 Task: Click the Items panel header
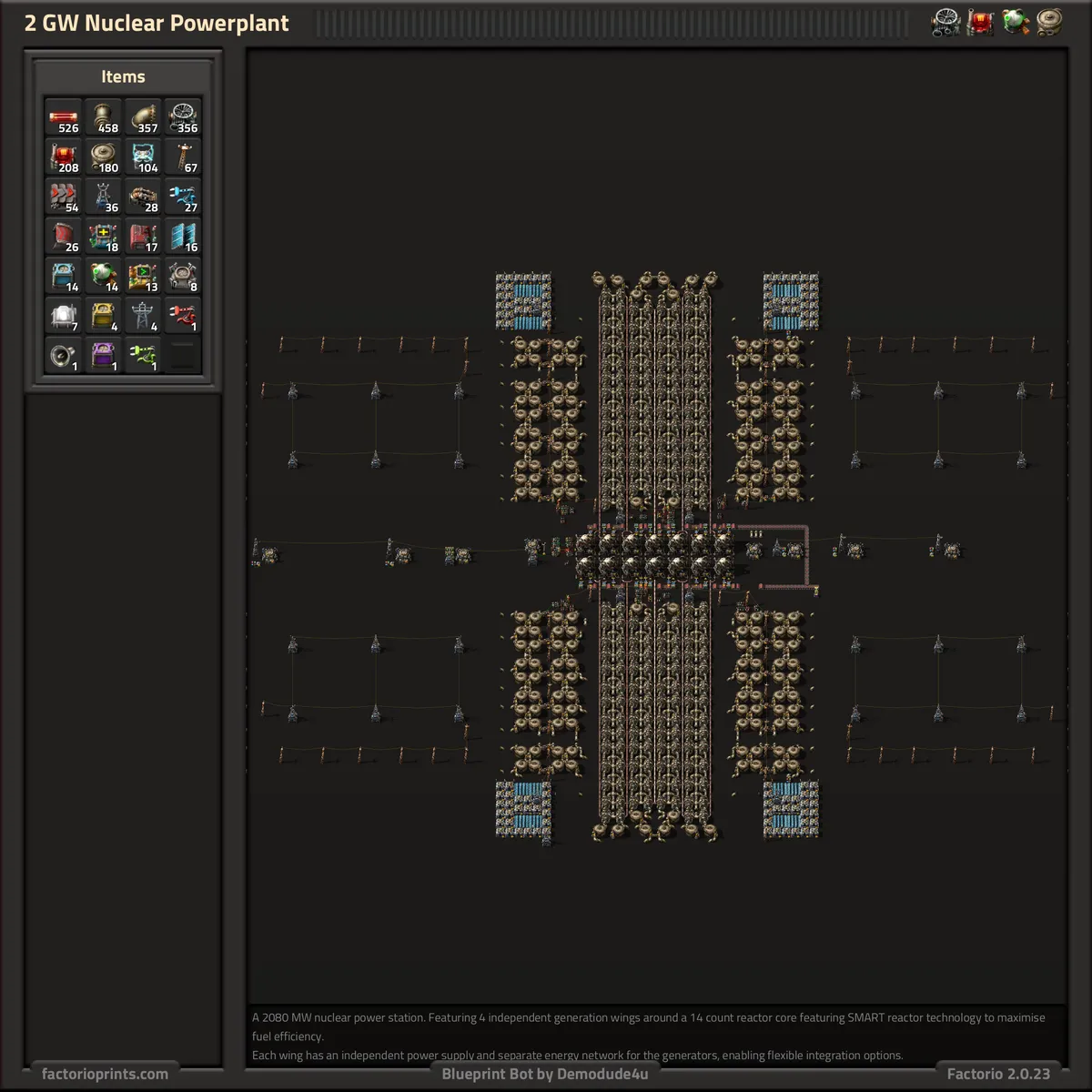[123, 77]
